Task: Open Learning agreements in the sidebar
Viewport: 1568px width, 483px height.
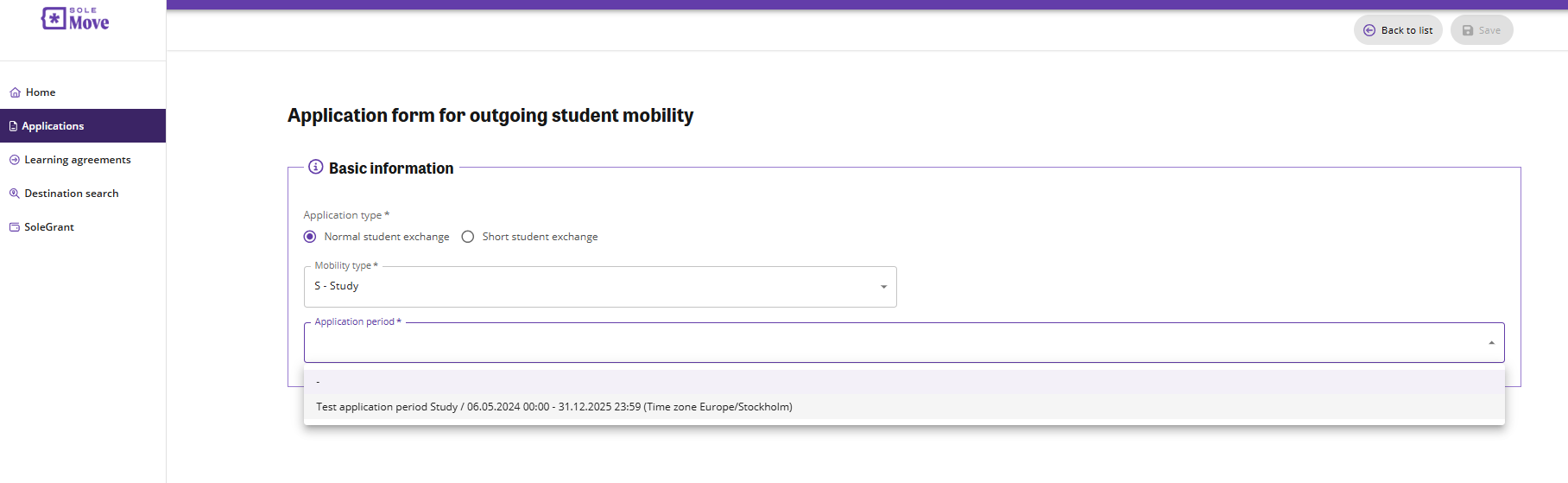Action: click(78, 160)
